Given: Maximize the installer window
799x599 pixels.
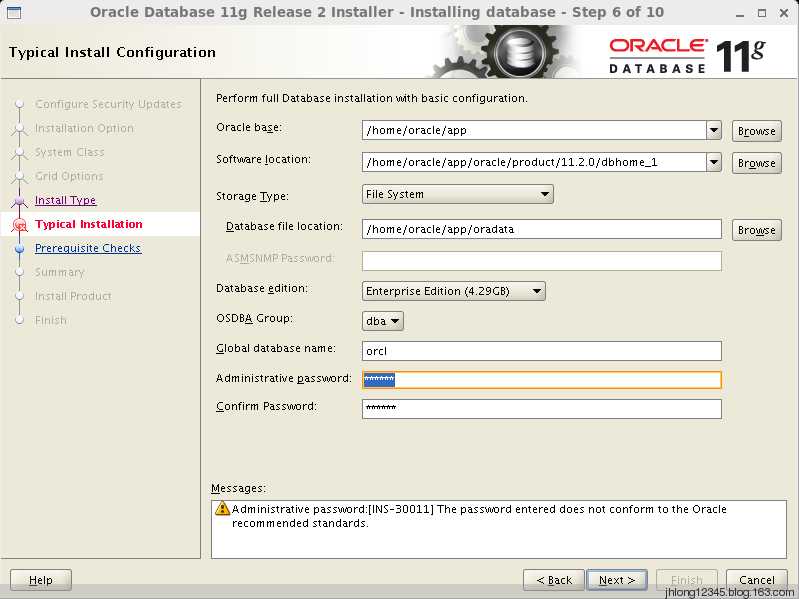Looking at the screenshot, I should [762, 13].
